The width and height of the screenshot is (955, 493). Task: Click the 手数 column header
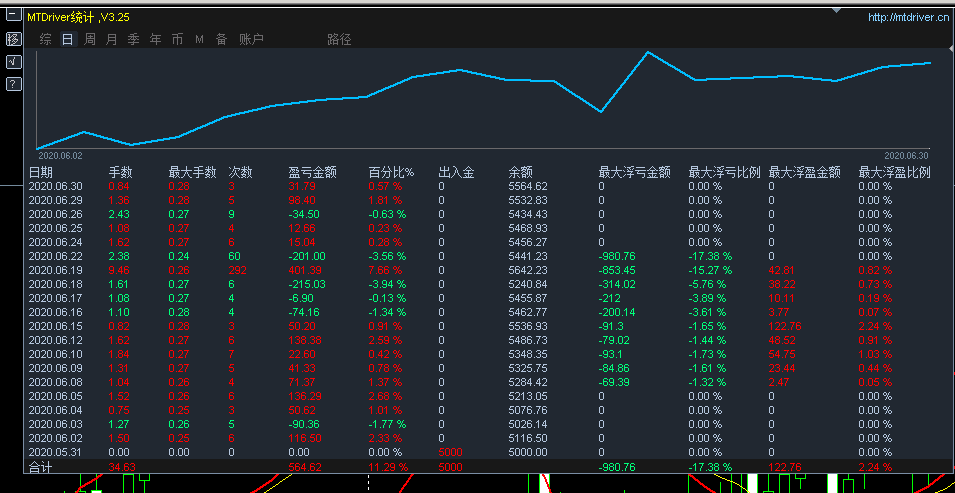tap(121, 172)
